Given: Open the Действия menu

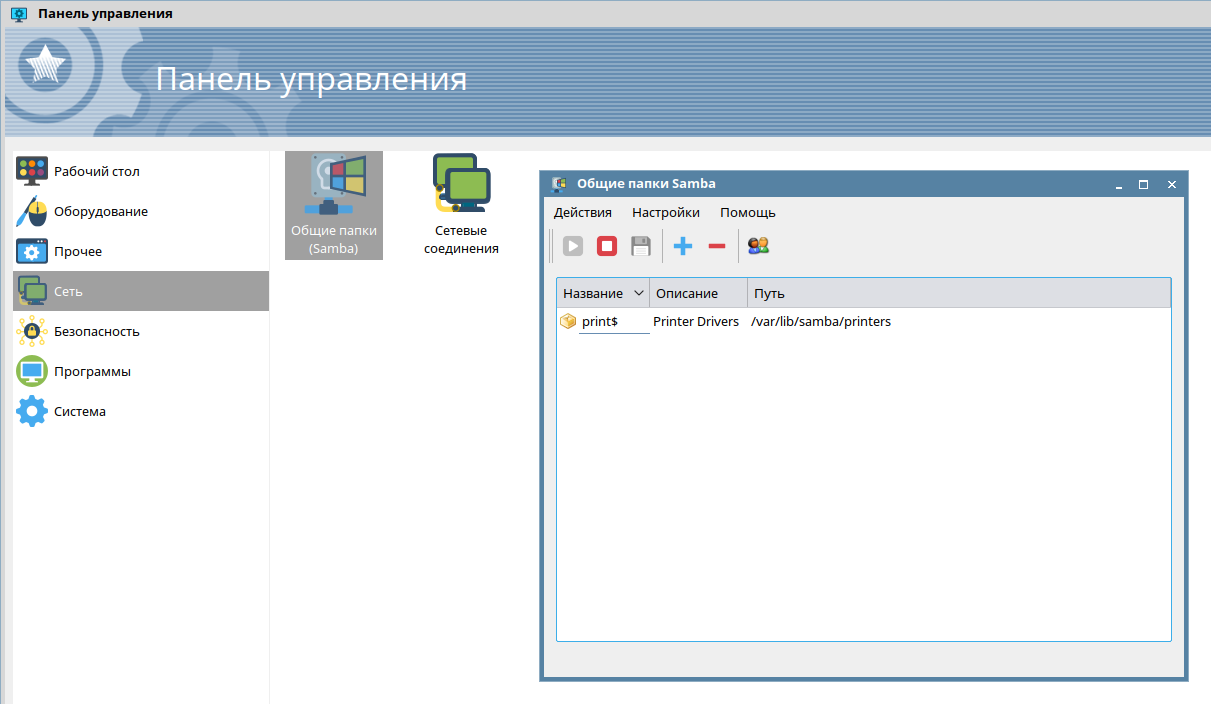Looking at the screenshot, I should (x=583, y=213).
